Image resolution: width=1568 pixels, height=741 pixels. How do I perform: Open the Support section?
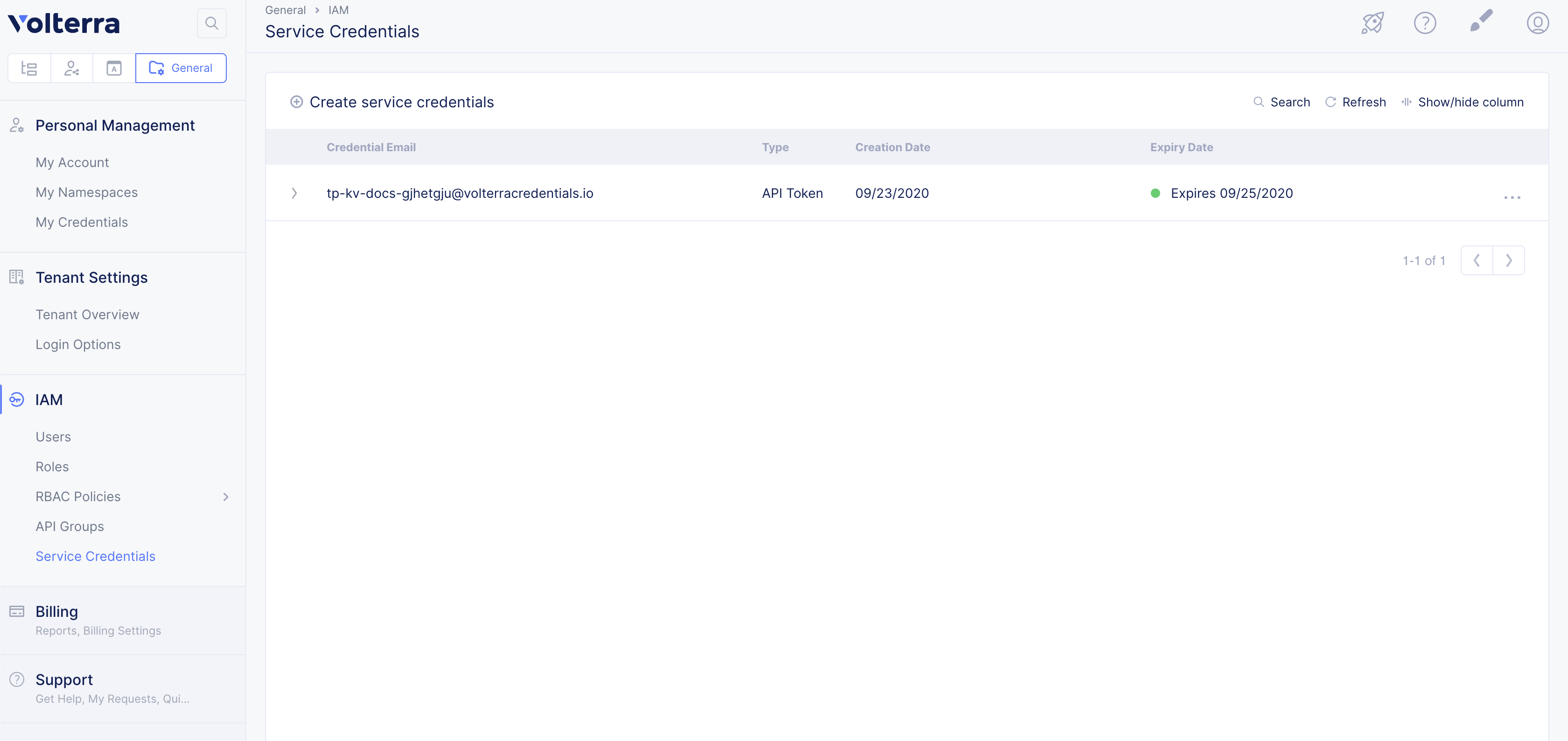pyautogui.click(x=64, y=680)
